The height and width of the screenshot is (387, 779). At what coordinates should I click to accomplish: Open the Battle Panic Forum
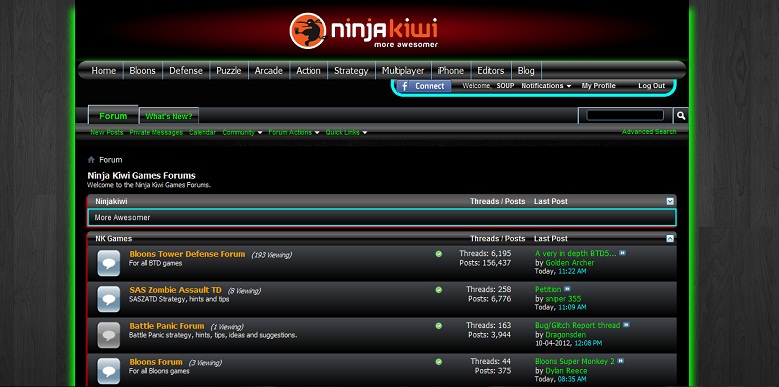[166, 326]
